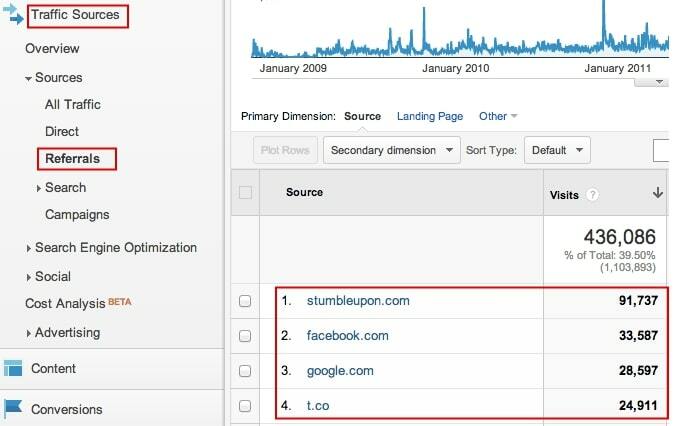
Task: Tick the stumbleupon.com row checkbox
Action: click(x=245, y=301)
